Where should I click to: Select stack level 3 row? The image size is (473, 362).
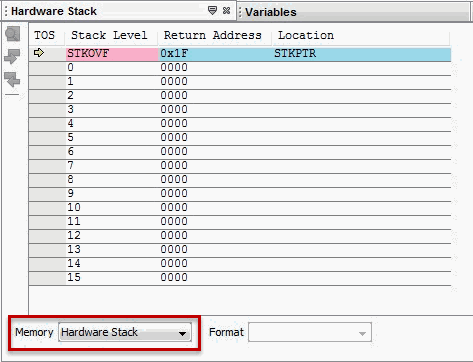click(240, 110)
